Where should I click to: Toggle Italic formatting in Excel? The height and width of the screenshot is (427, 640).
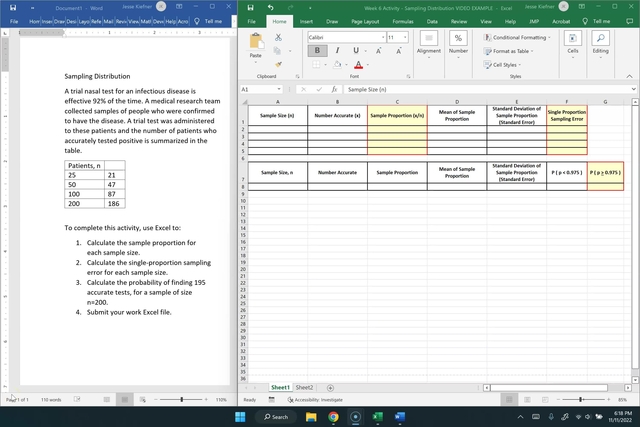coord(337,51)
